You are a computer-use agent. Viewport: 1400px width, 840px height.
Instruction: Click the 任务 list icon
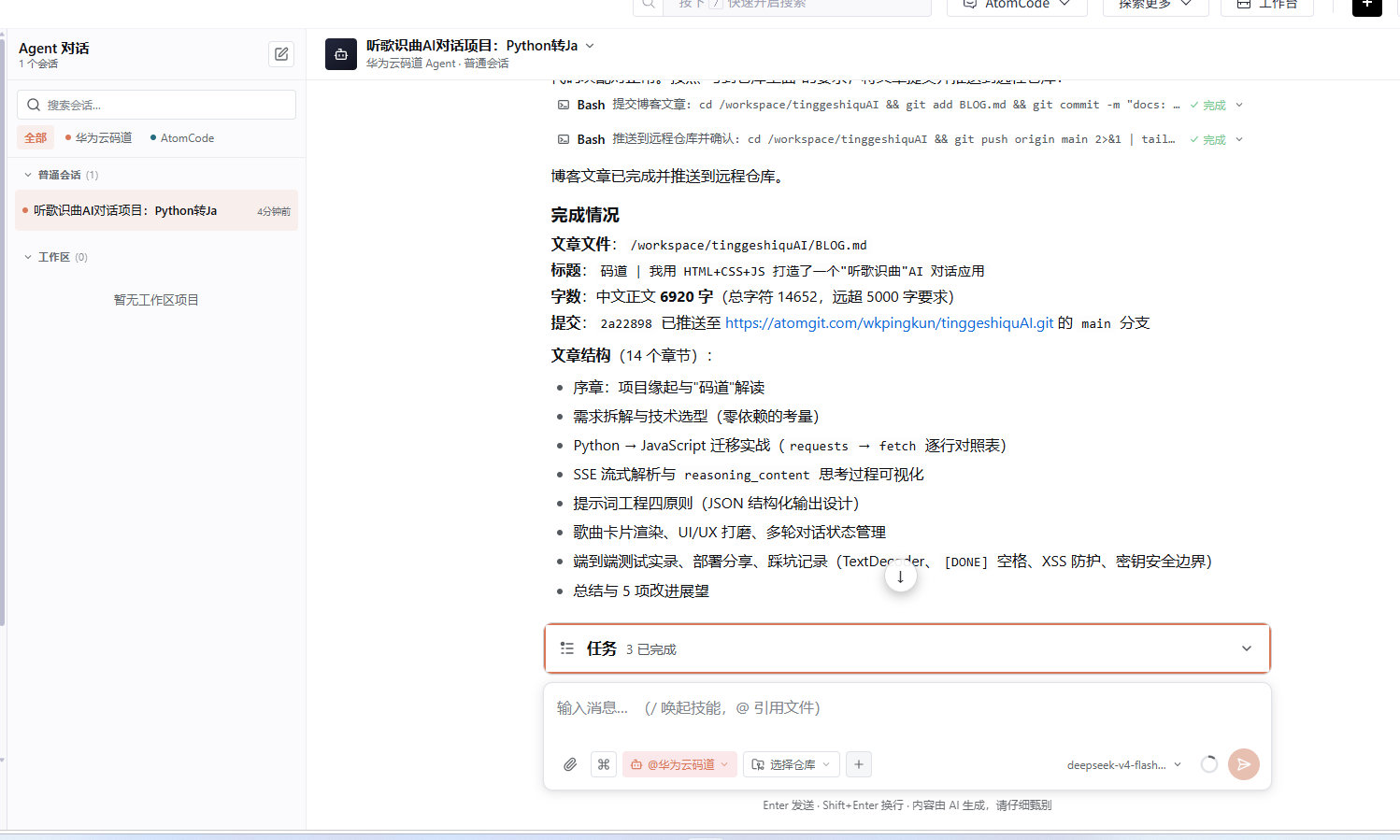point(567,648)
